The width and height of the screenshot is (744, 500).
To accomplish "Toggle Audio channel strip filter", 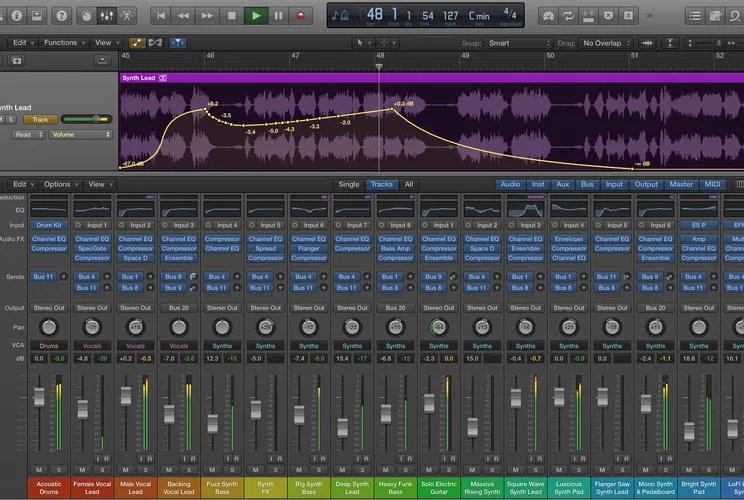I will pos(510,184).
